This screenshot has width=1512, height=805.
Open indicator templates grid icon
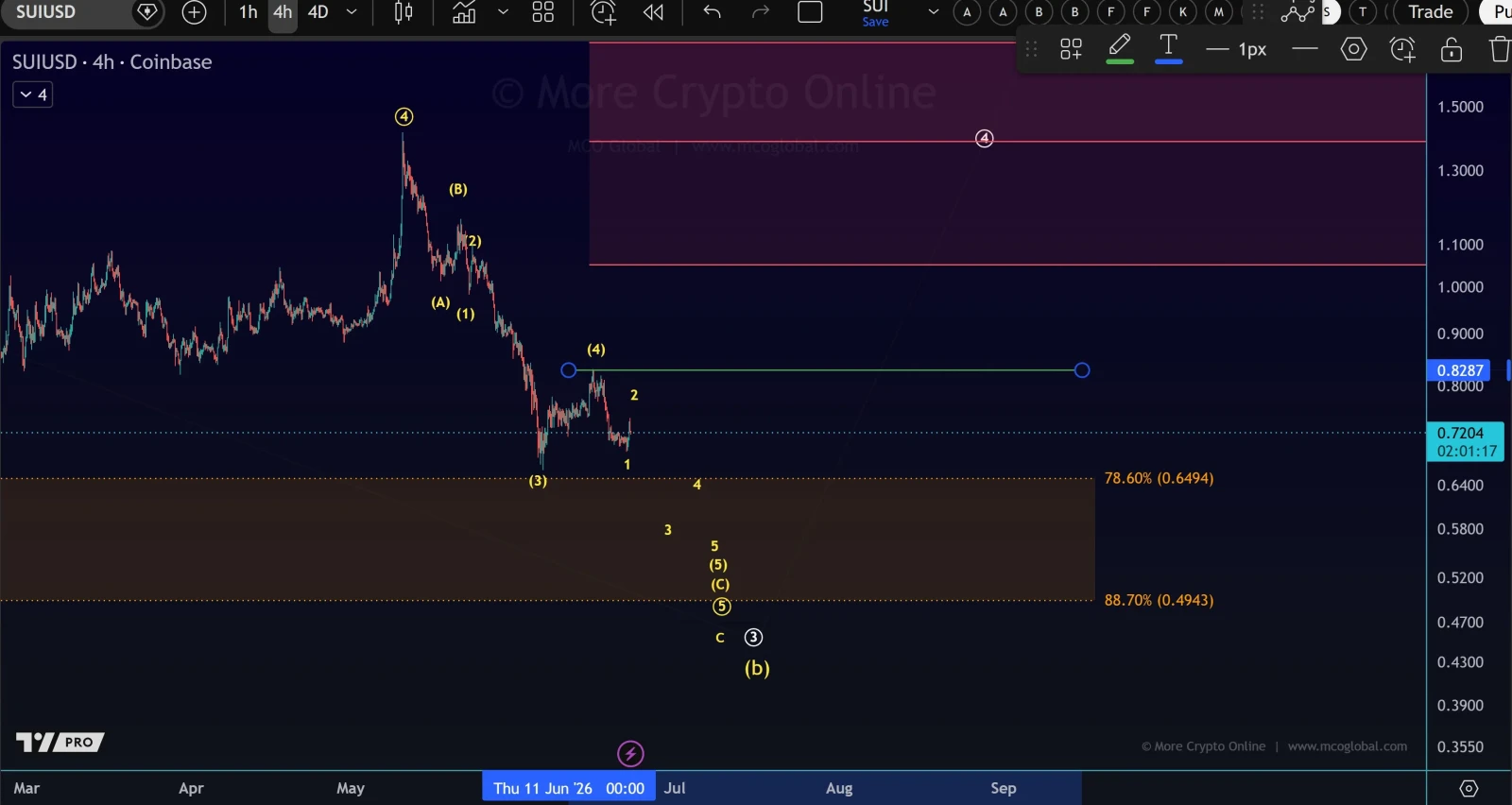pos(542,12)
